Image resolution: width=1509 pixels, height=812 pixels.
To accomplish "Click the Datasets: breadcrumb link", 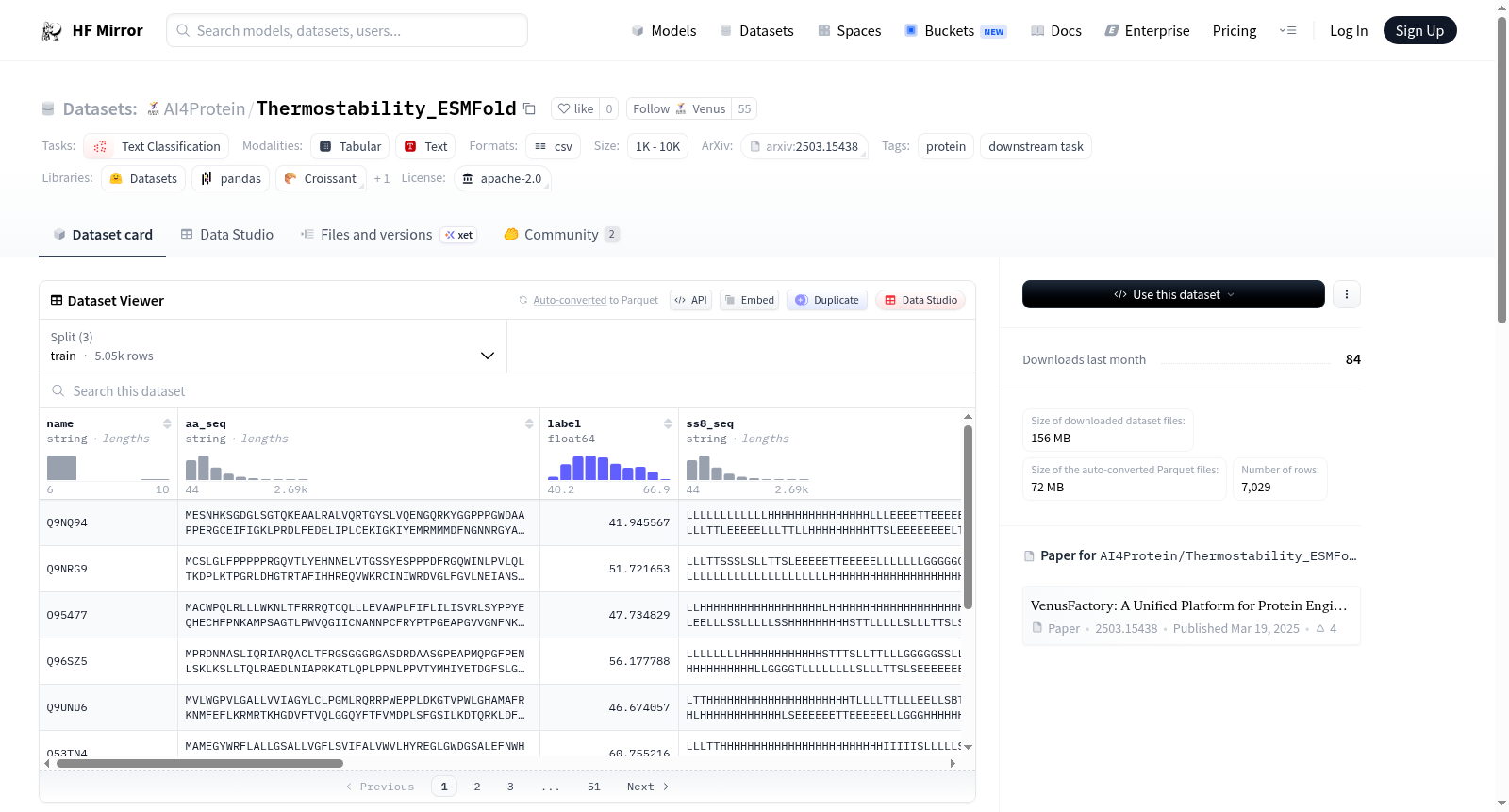I will 100,109.
